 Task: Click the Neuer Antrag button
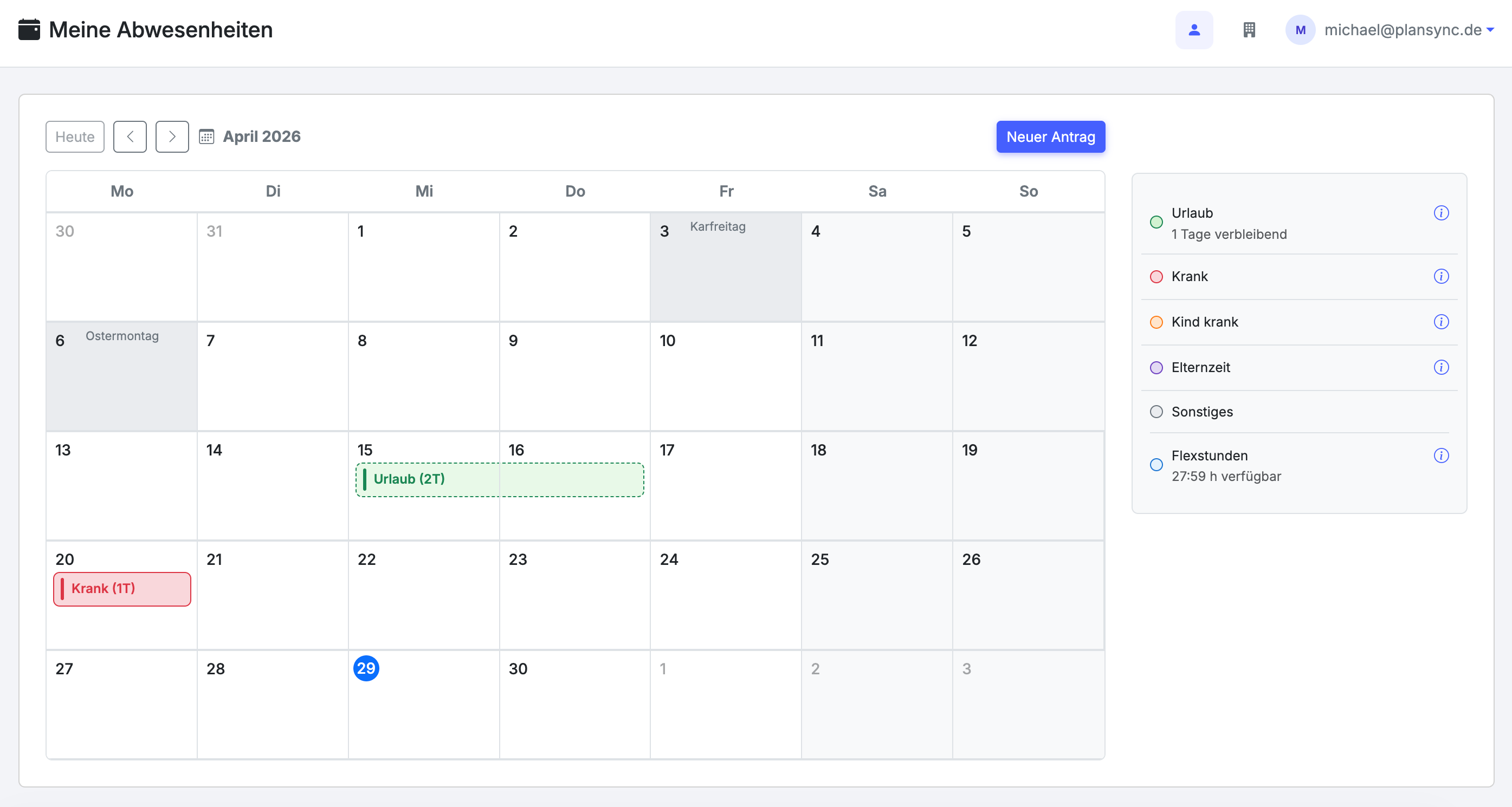click(x=1050, y=136)
